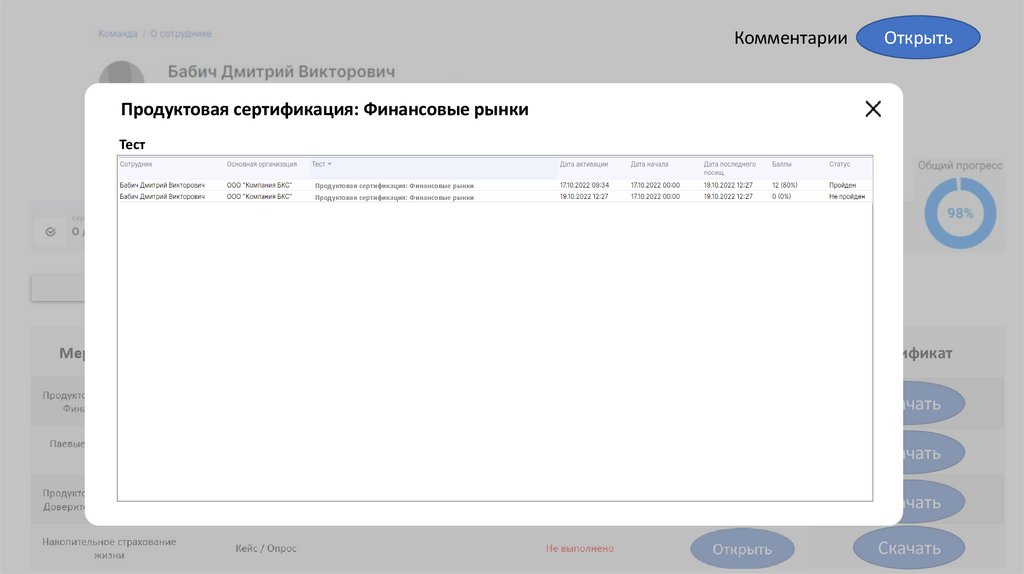Click the Сотрудник column header
This screenshot has height=574, width=1024.
pos(136,165)
